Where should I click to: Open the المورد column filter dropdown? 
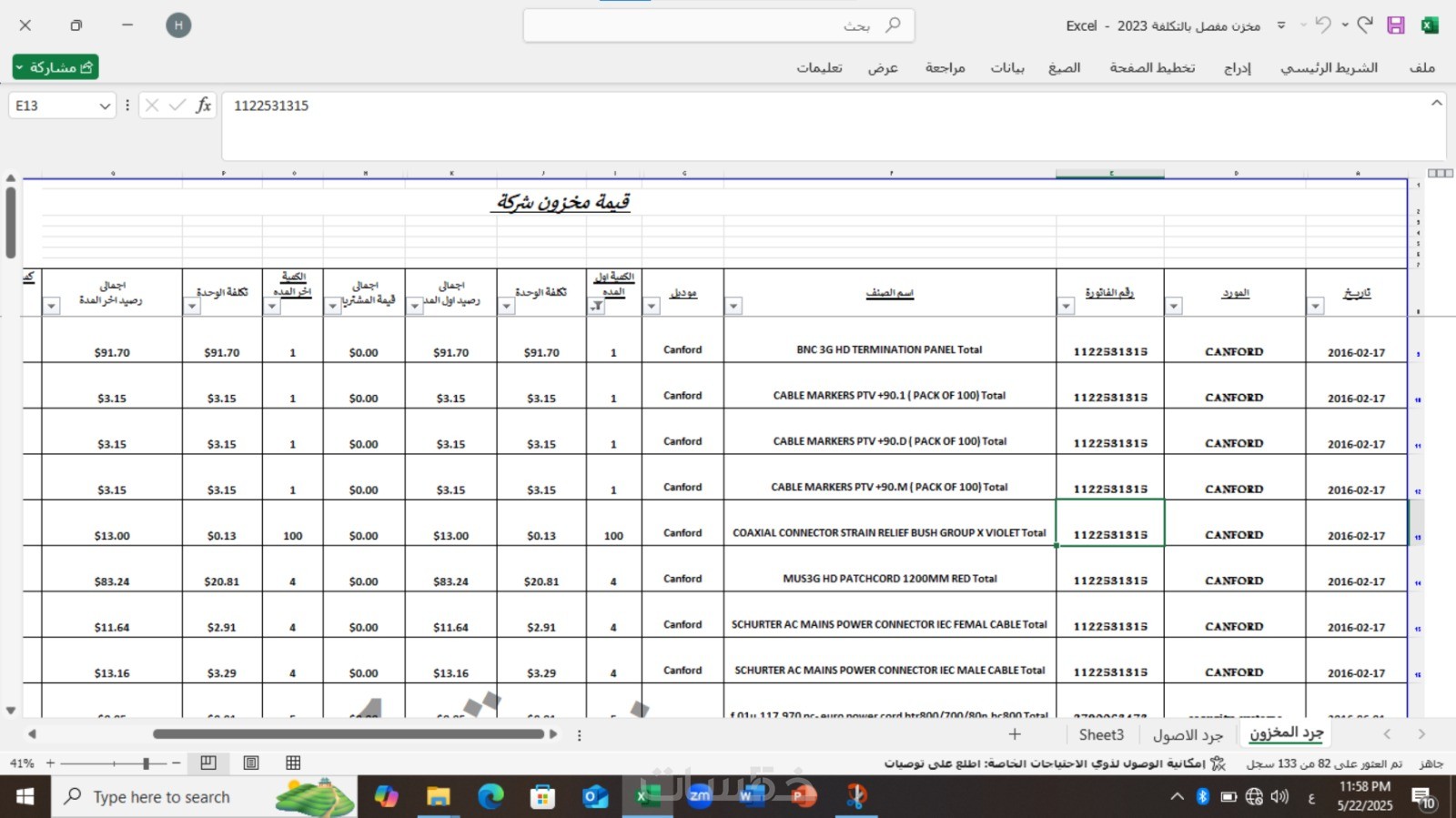click(x=1174, y=307)
